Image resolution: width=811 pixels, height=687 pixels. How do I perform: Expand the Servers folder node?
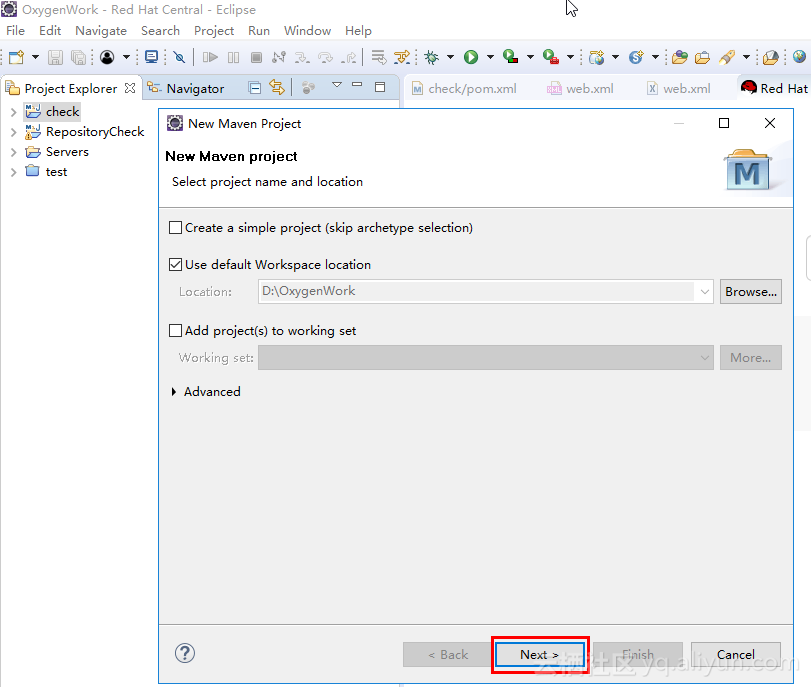tap(13, 152)
